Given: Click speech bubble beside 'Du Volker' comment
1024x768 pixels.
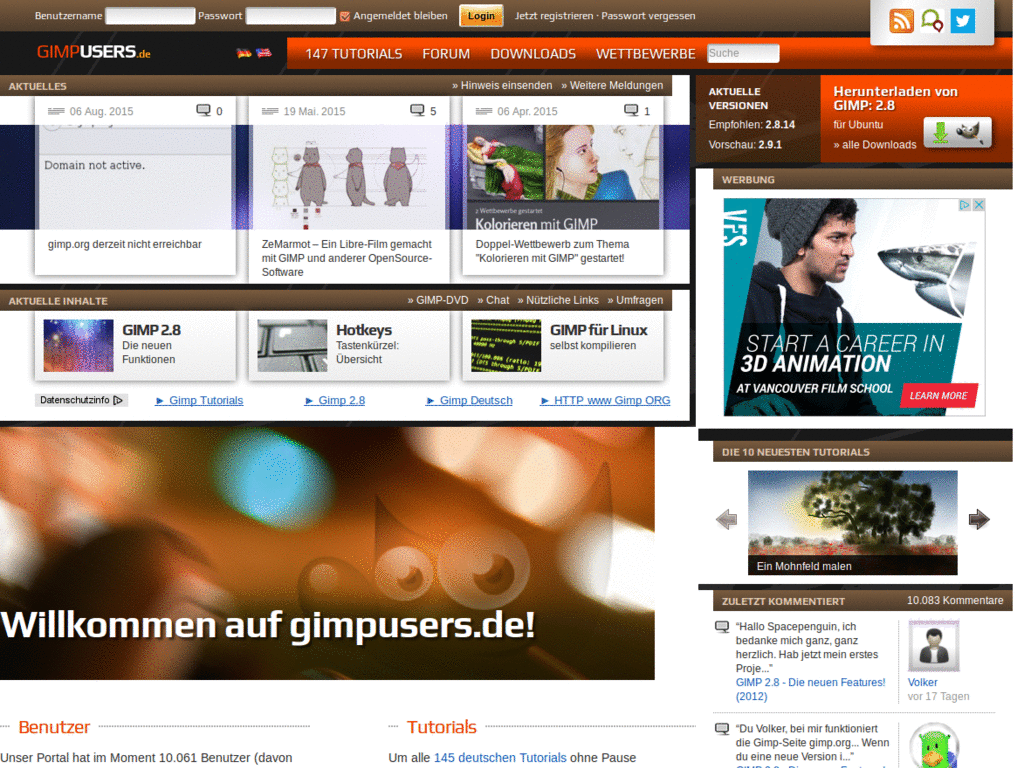Looking at the screenshot, I should (722, 729).
